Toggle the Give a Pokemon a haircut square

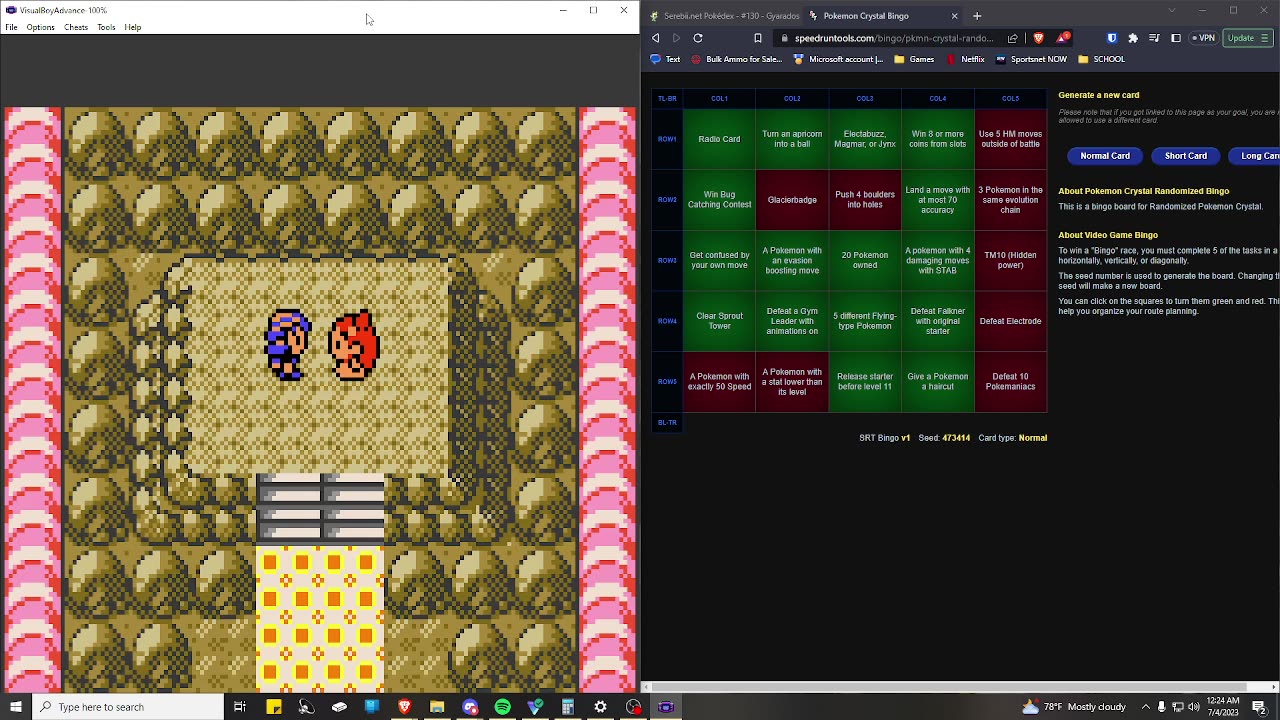coord(937,382)
